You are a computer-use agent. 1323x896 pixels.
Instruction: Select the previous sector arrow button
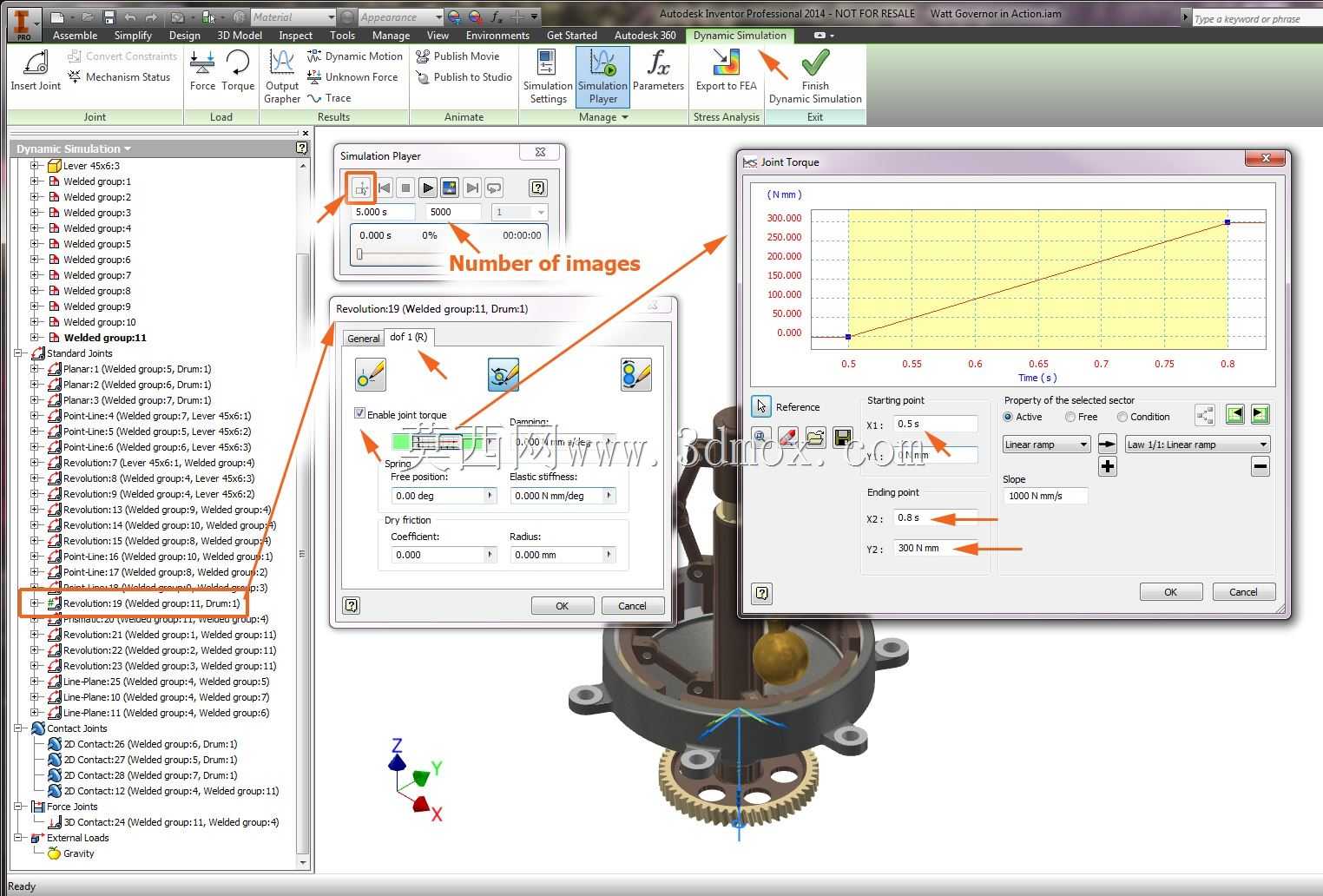coord(1234,415)
